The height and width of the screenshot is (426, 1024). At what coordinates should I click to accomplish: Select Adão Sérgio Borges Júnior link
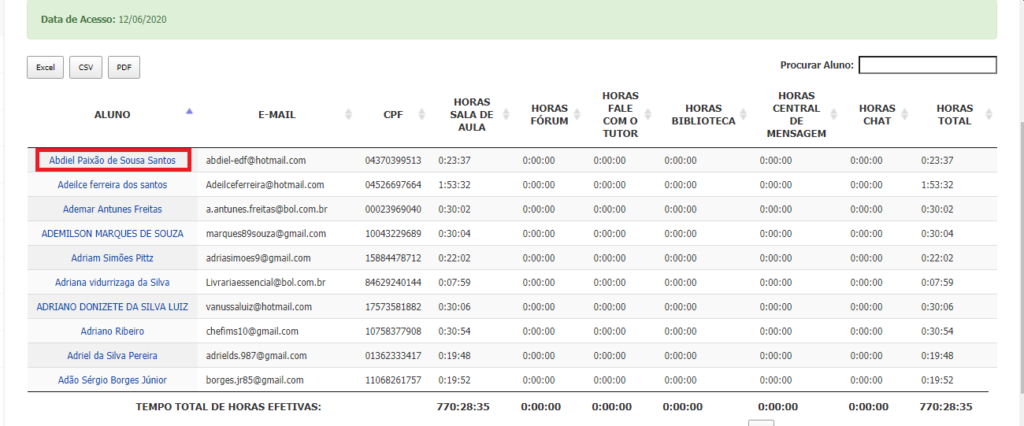(112, 380)
